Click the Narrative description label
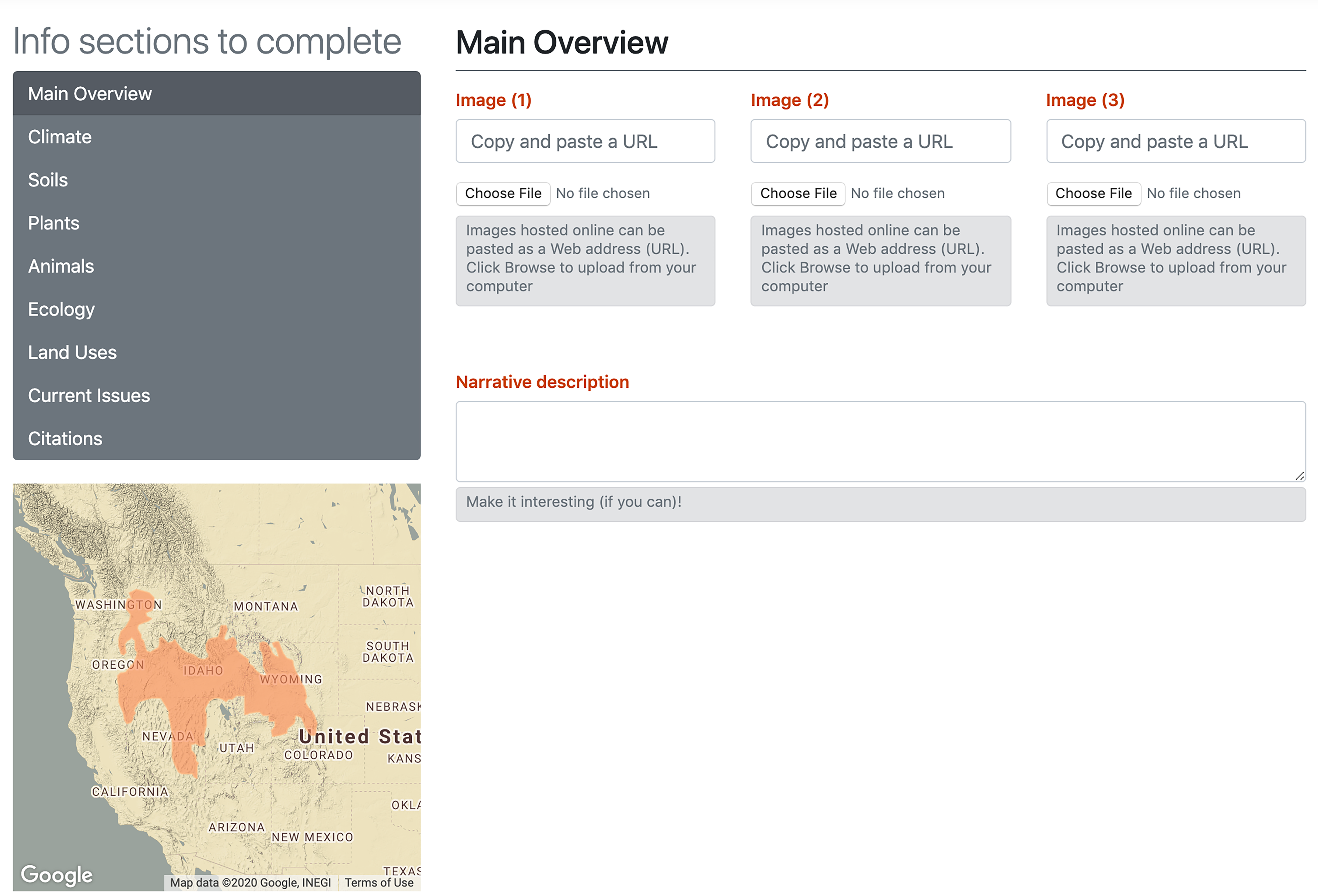Viewport: 1318px width, 896px height. [542, 382]
